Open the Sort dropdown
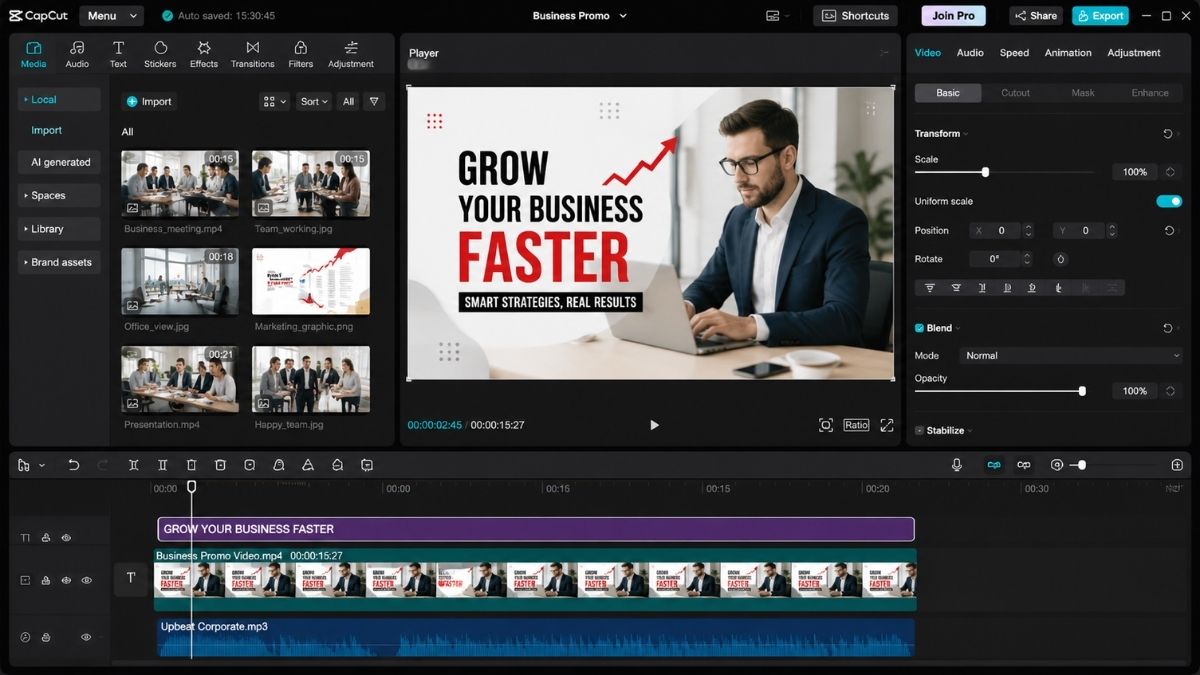Screen dimensions: 1200x675 coord(313,101)
